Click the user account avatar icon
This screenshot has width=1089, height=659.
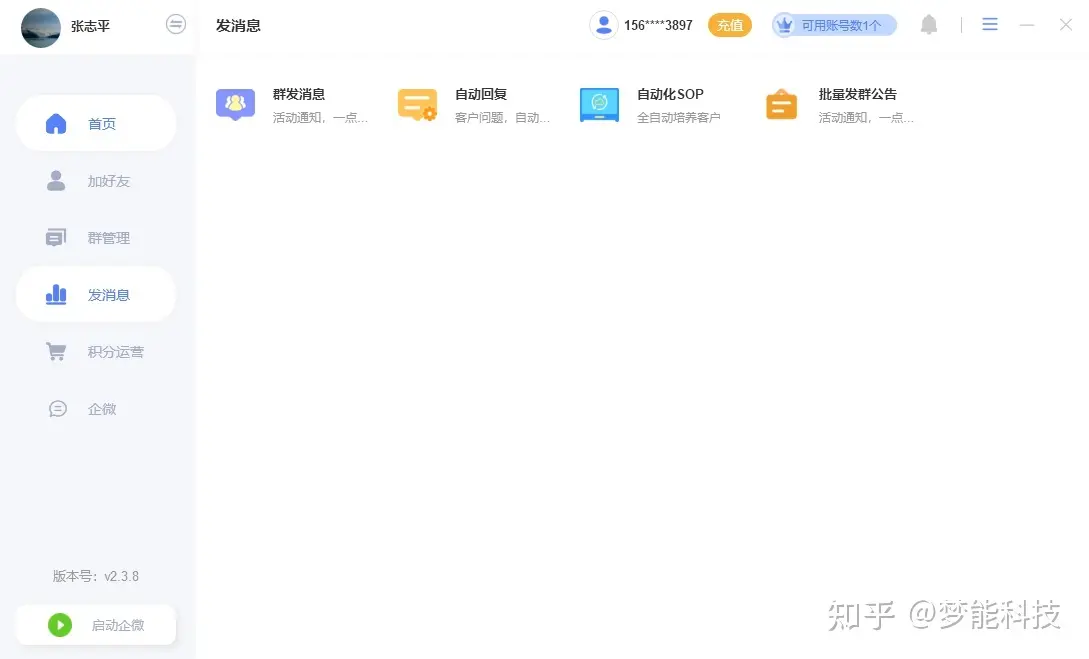[x=603, y=25]
